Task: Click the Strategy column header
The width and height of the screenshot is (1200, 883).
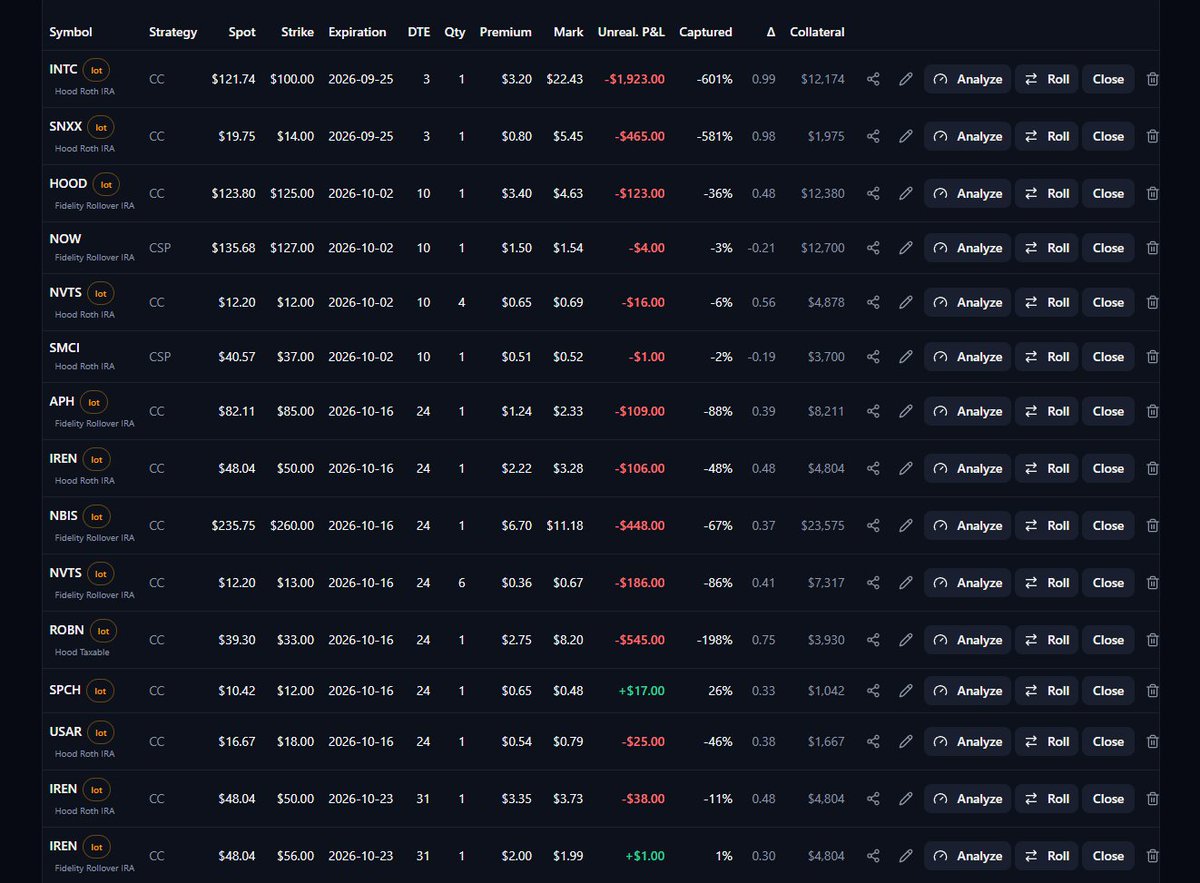Action: (173, 32)
